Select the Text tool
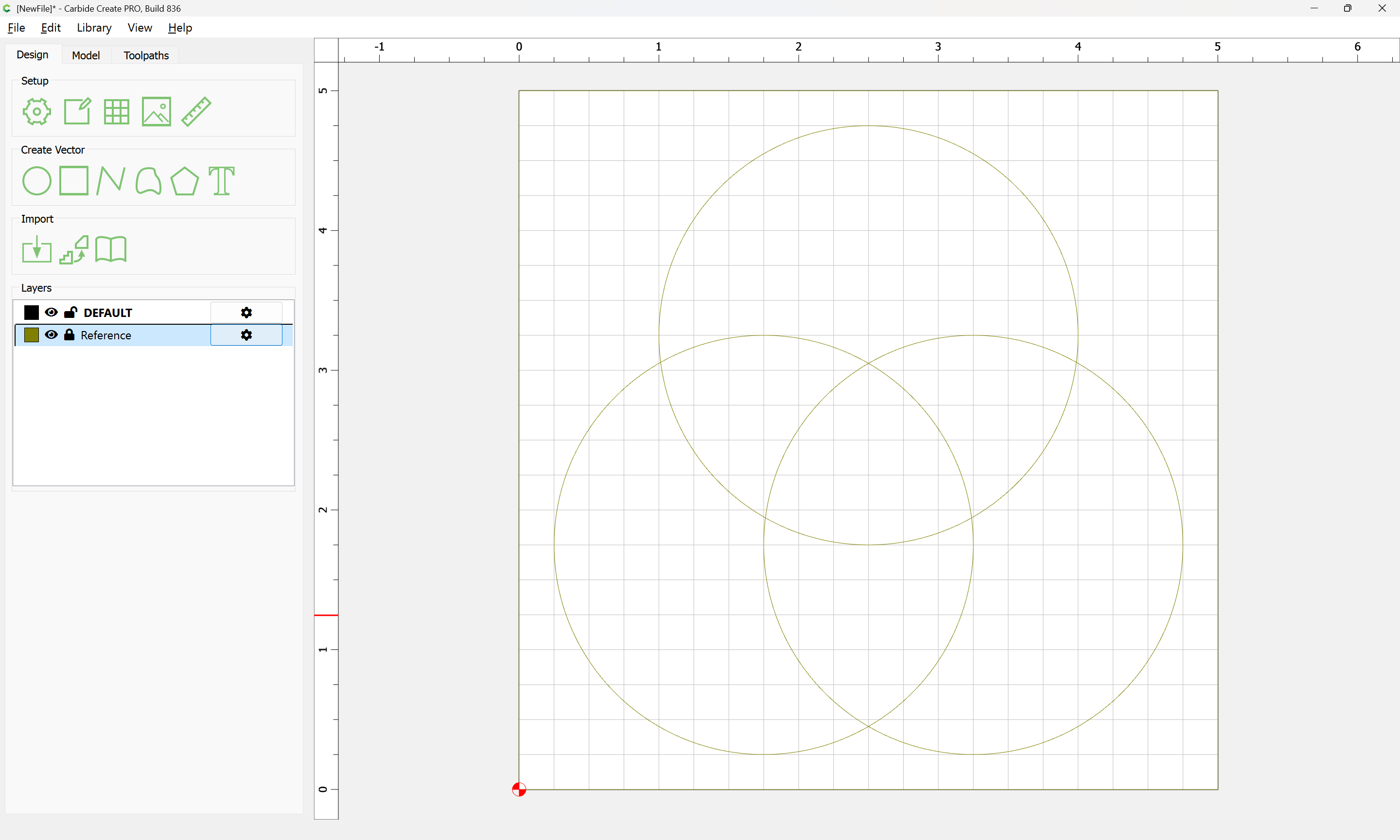The height and width of the screenshot is (840, 1400). pos(221,181)
